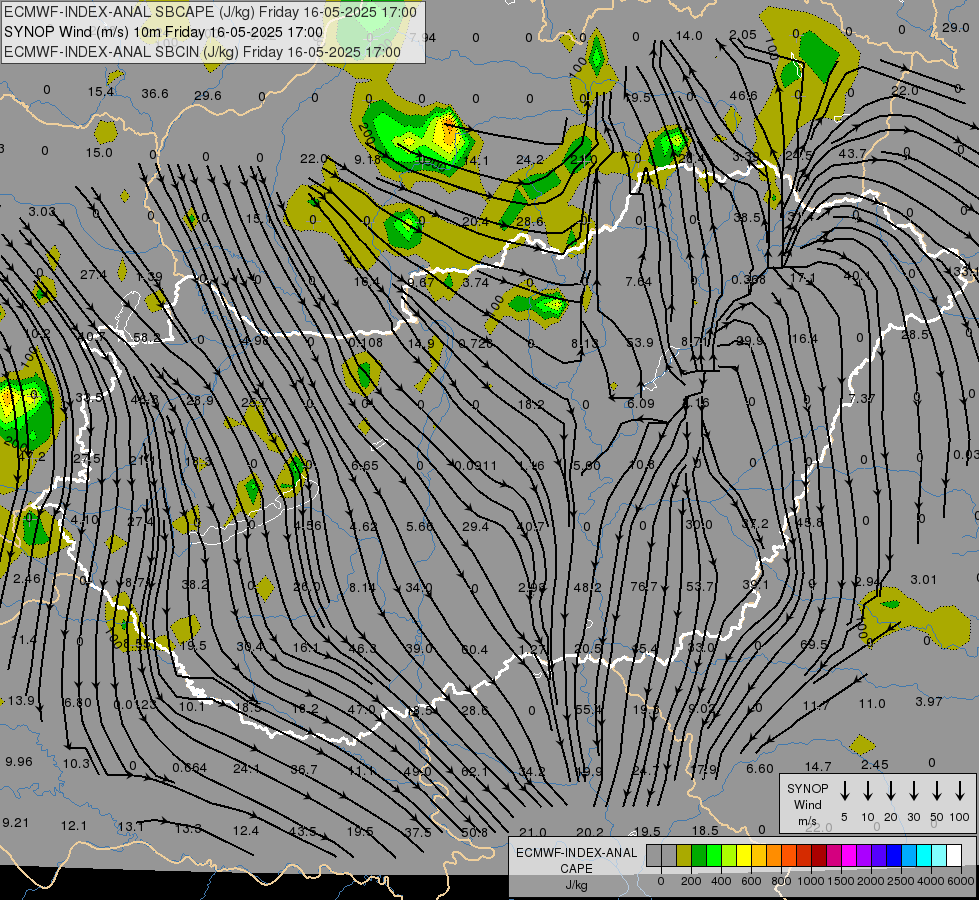Click the 600 tick label on CAPE scale
Viewport: 979px width, 900px height.
click(751, 881)
